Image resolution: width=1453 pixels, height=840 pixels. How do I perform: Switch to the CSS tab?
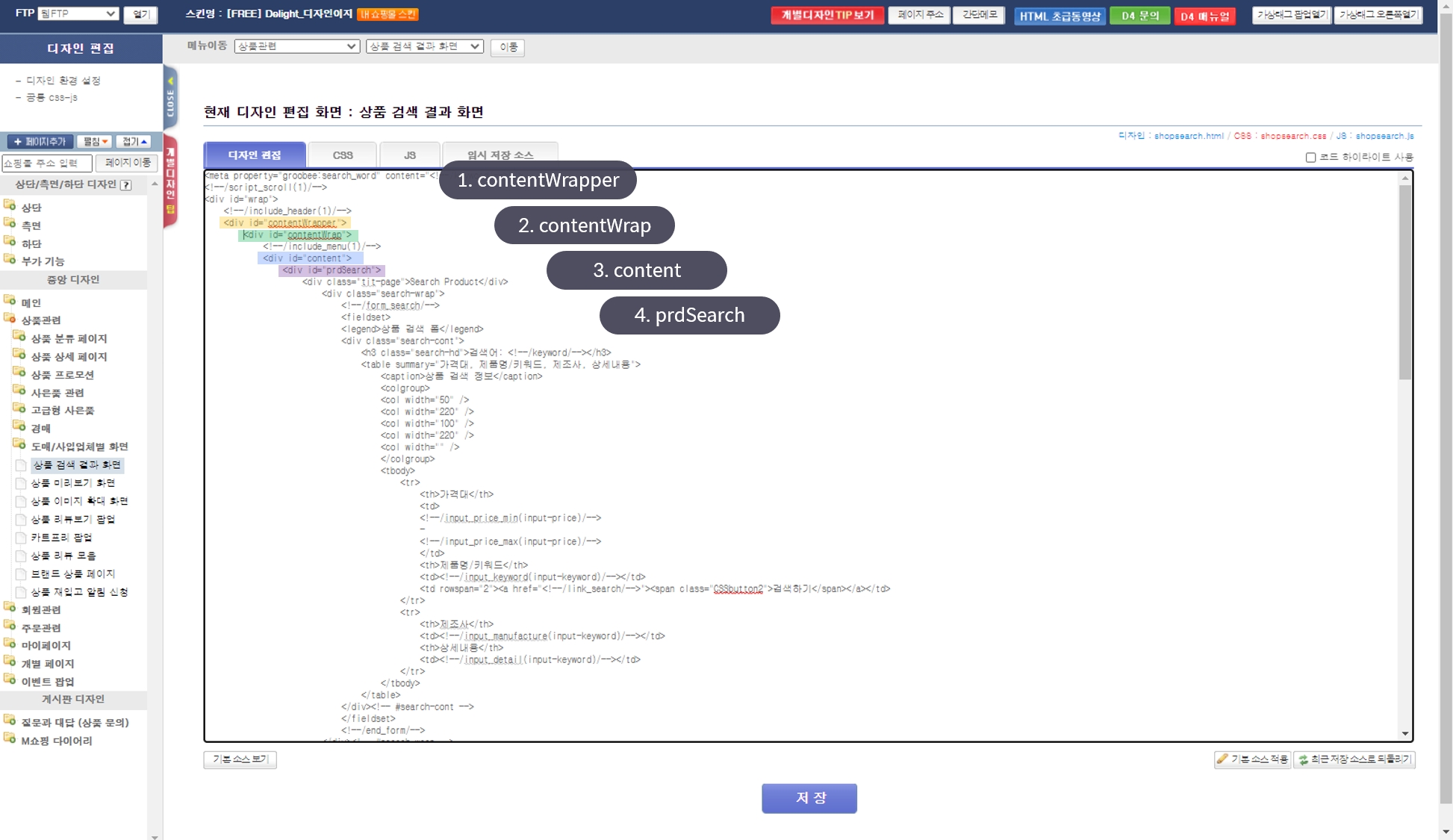pyautogui.click(x=343, y=155)
